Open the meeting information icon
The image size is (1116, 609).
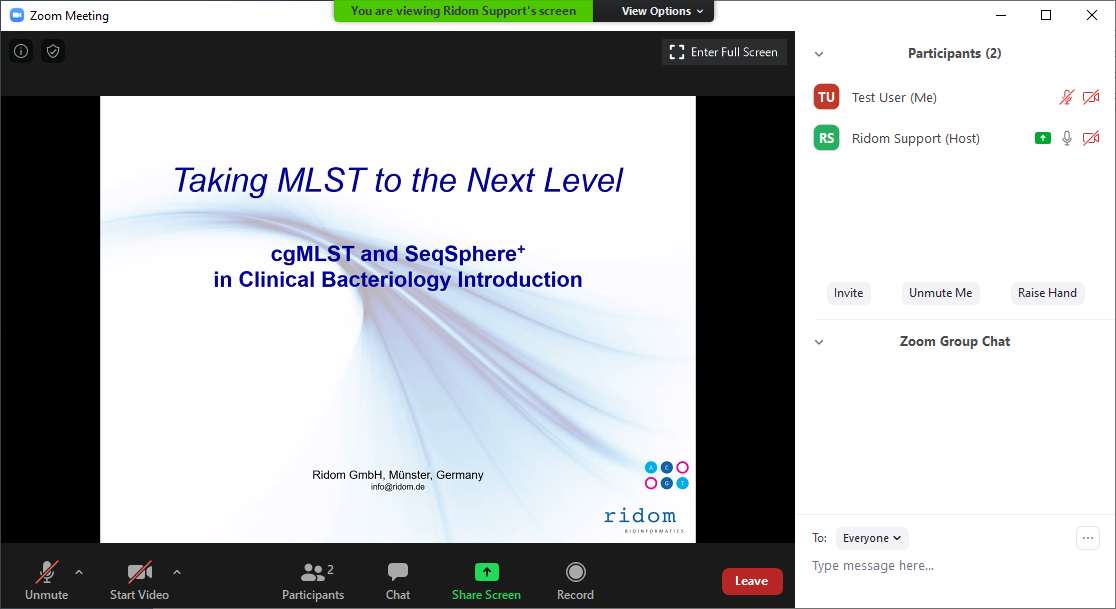tap(21, 51)
